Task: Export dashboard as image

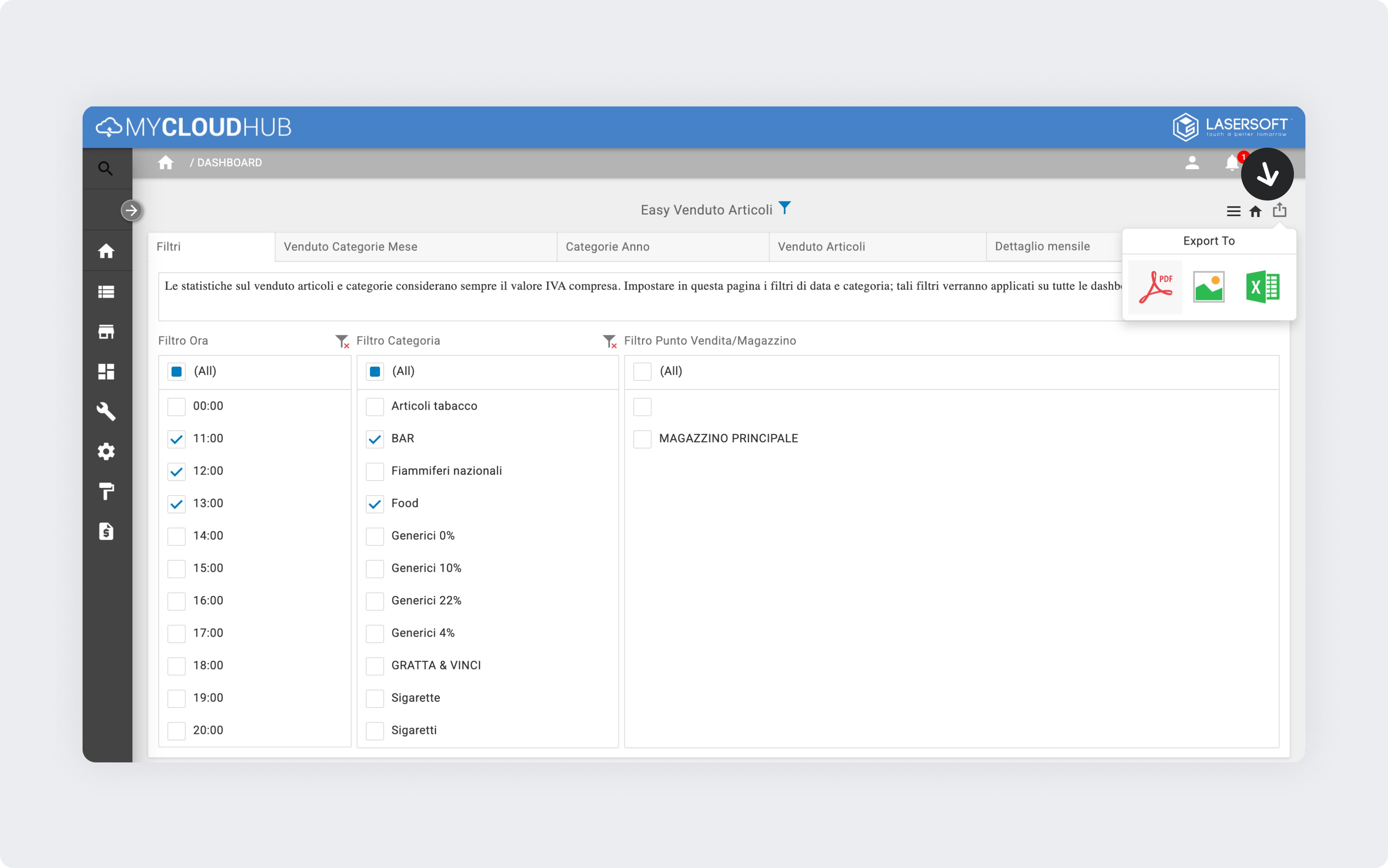Action: [x=1209, y=287]
